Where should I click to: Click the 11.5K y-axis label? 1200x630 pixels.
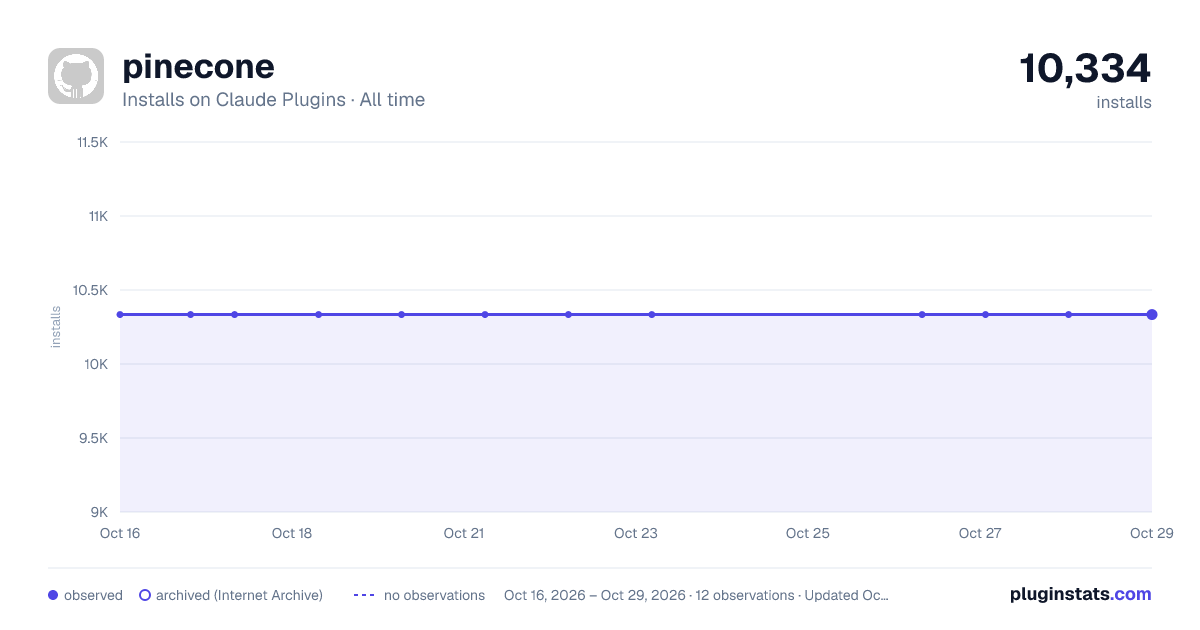[x=92, y=142]
